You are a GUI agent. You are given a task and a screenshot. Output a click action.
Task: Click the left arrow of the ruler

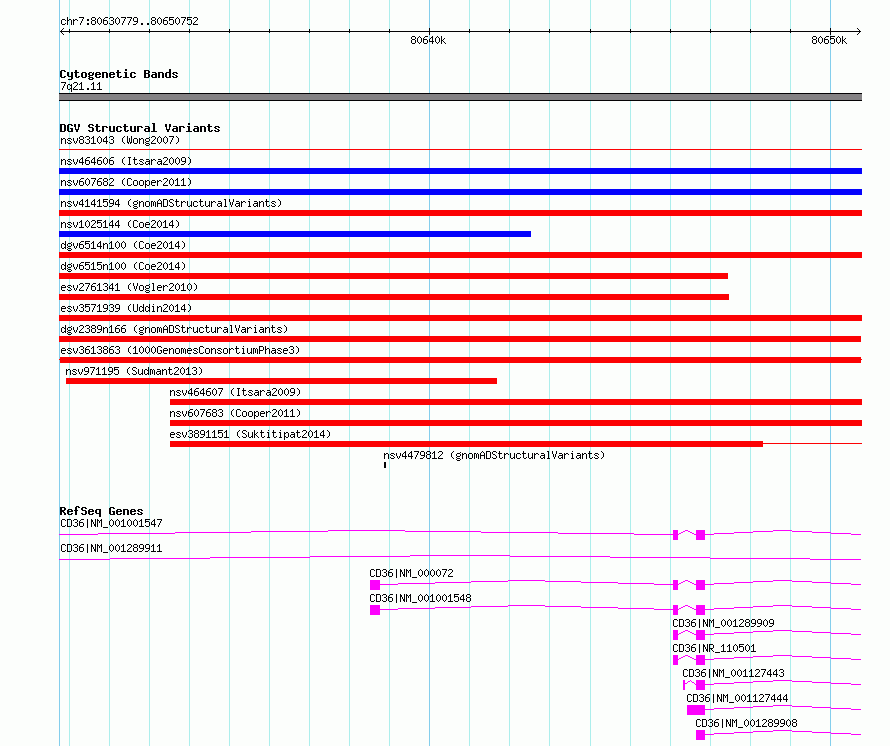click(64, 32)
